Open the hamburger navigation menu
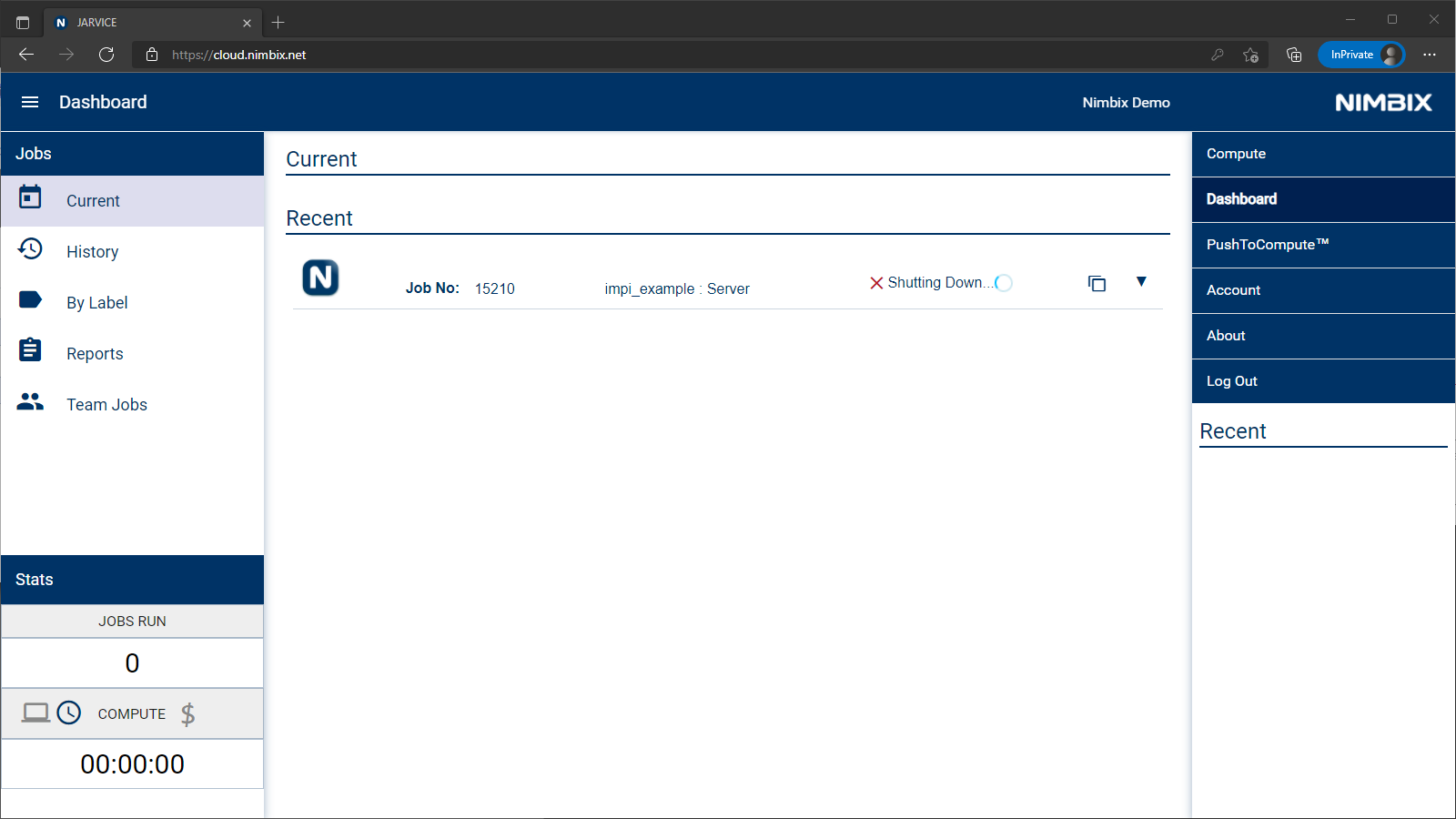 pos(30,102)
